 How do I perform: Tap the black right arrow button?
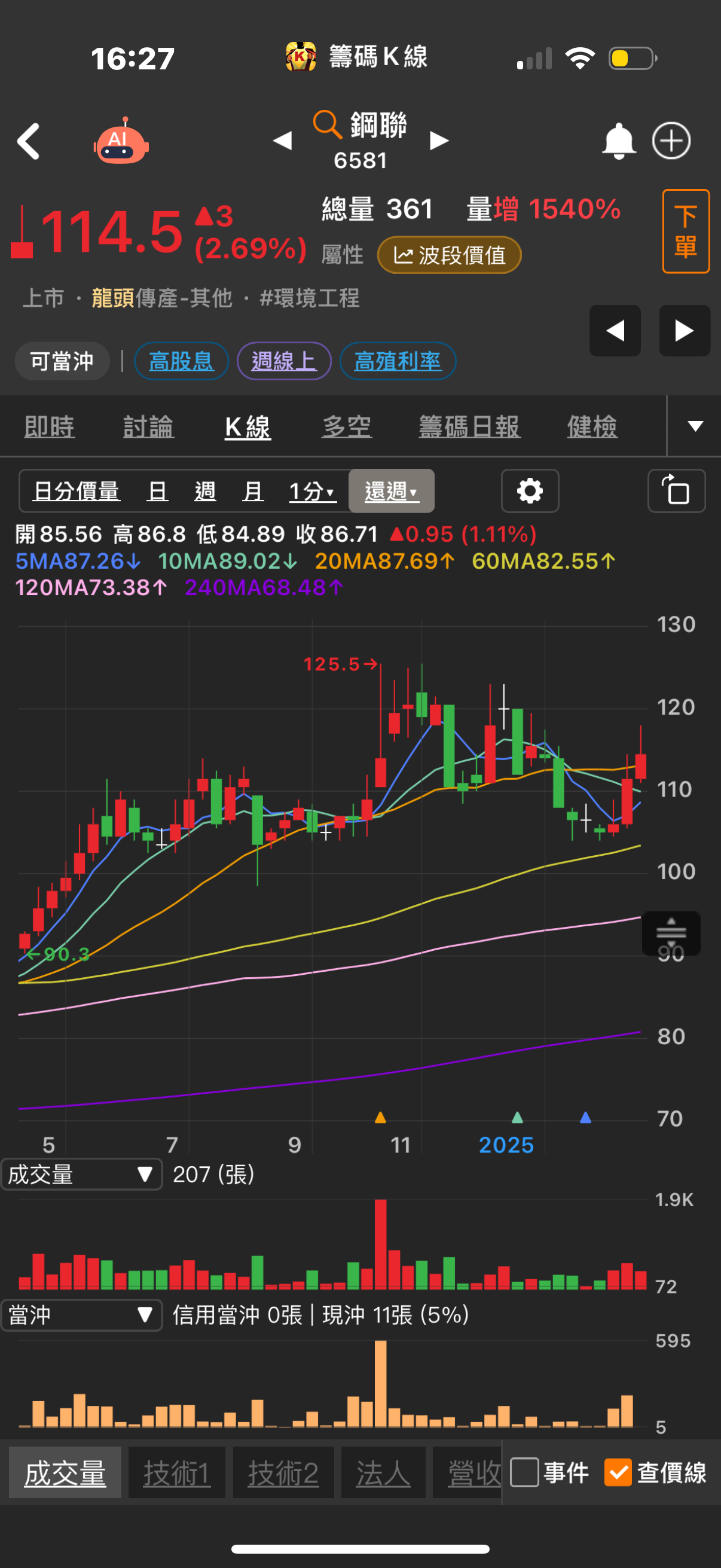[685, 331]
